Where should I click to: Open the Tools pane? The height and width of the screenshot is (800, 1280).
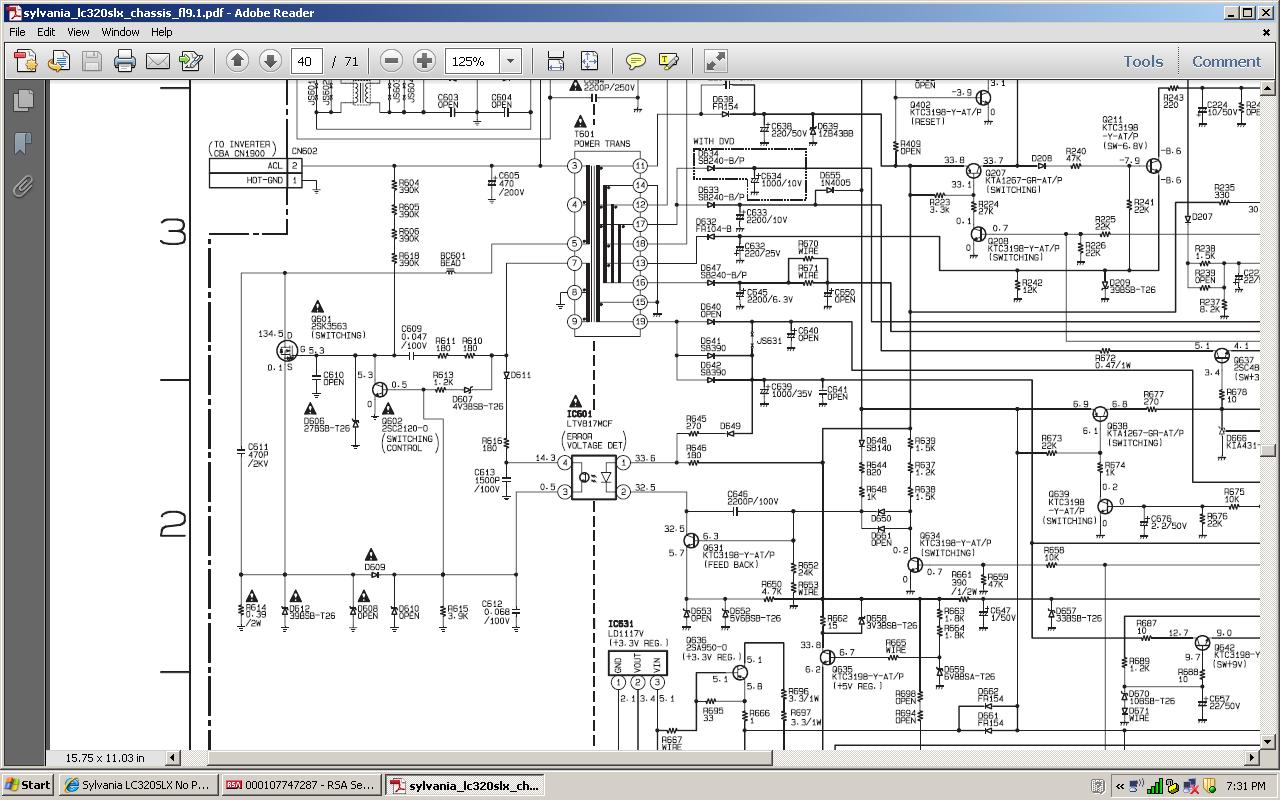[x=1143, y=61]
